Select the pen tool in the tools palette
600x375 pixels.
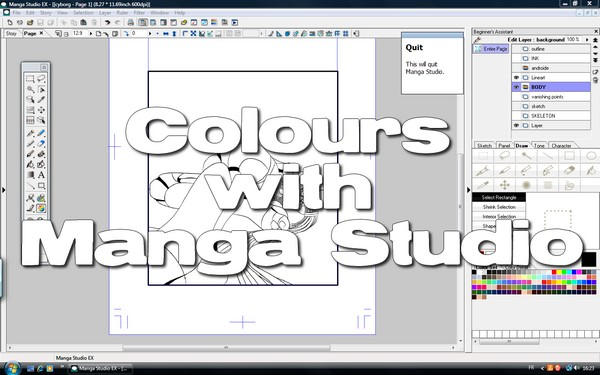point(30,133)
